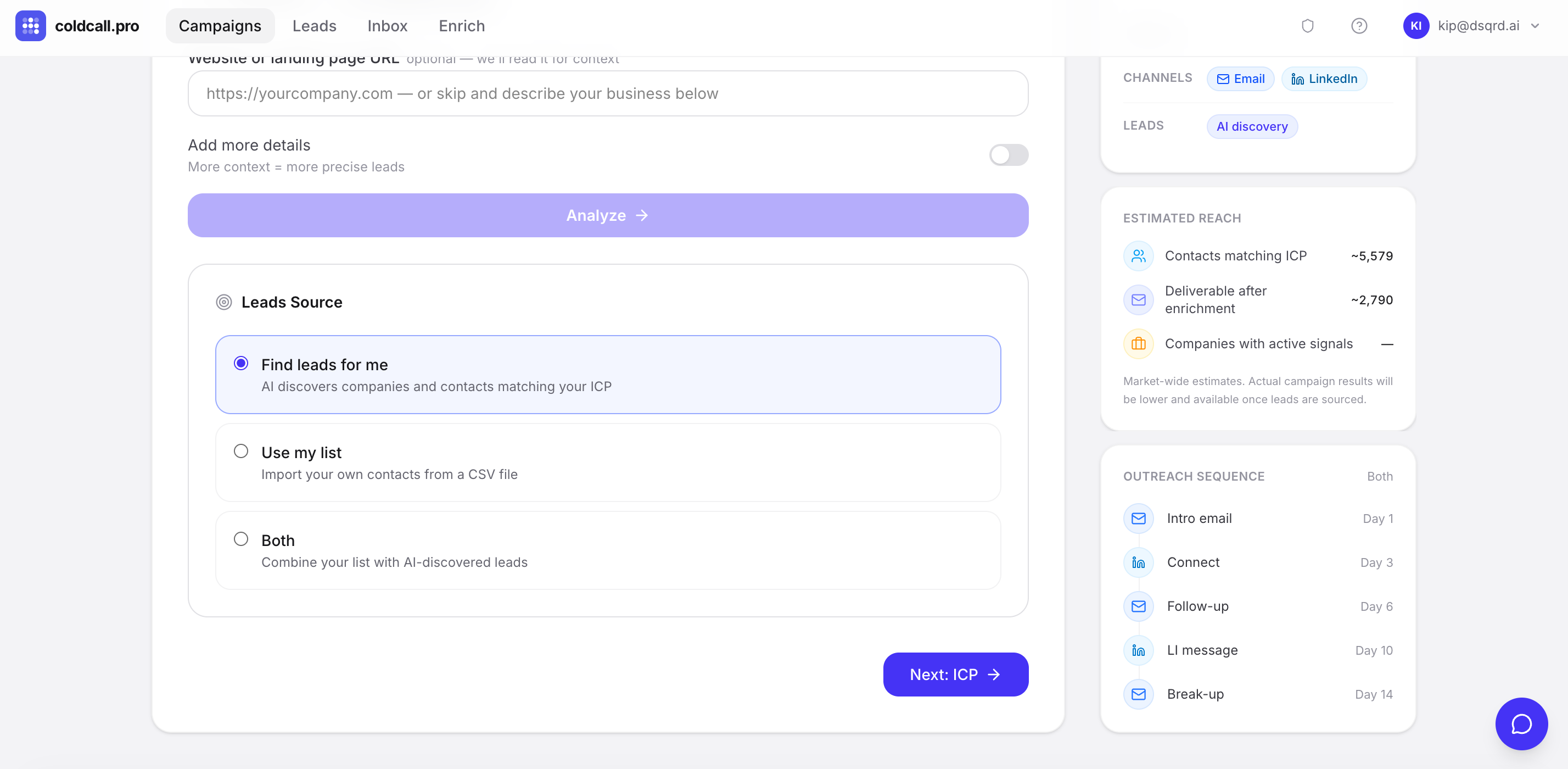The image size is (1568, 769).
Task: Click the KI user avatar
Action: (x=1415, y=26)
